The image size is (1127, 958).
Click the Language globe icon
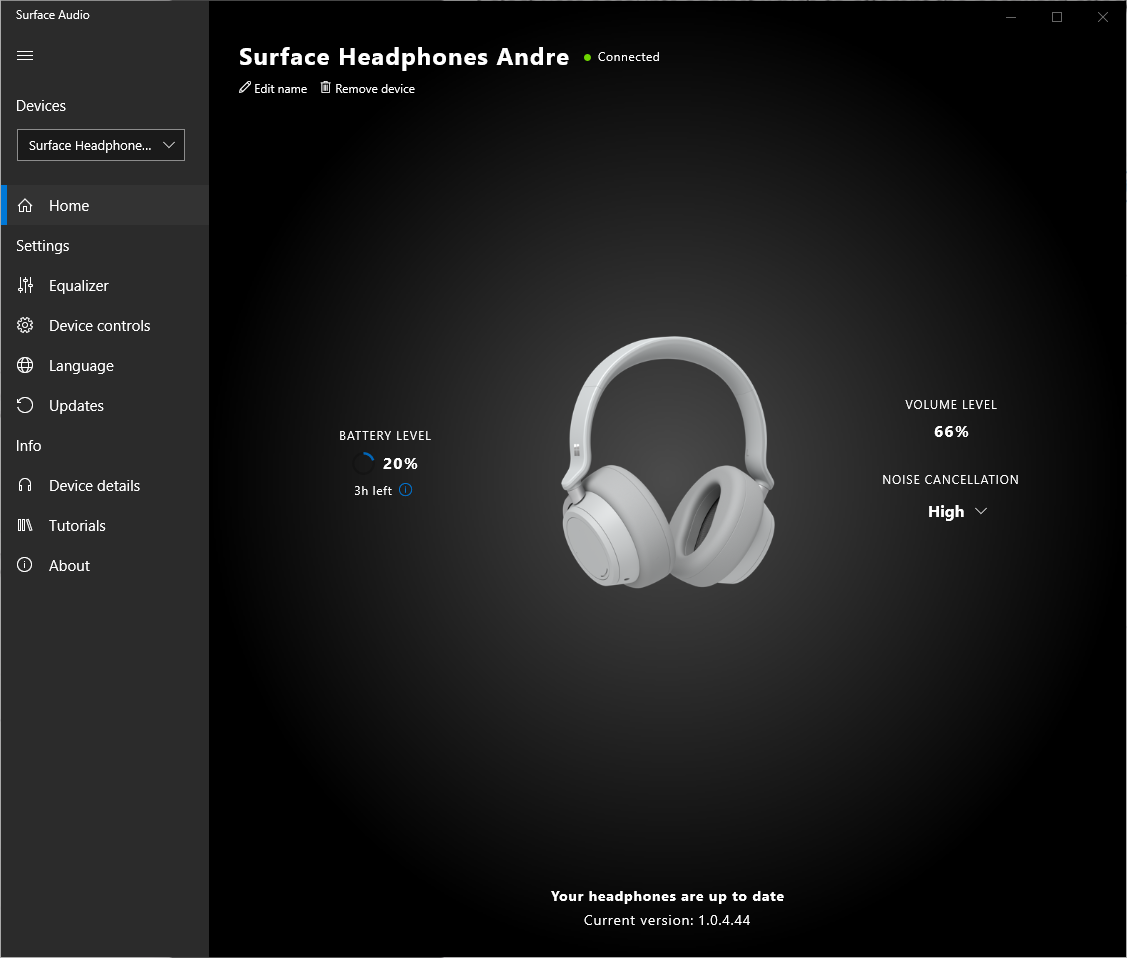coord(26,366)
